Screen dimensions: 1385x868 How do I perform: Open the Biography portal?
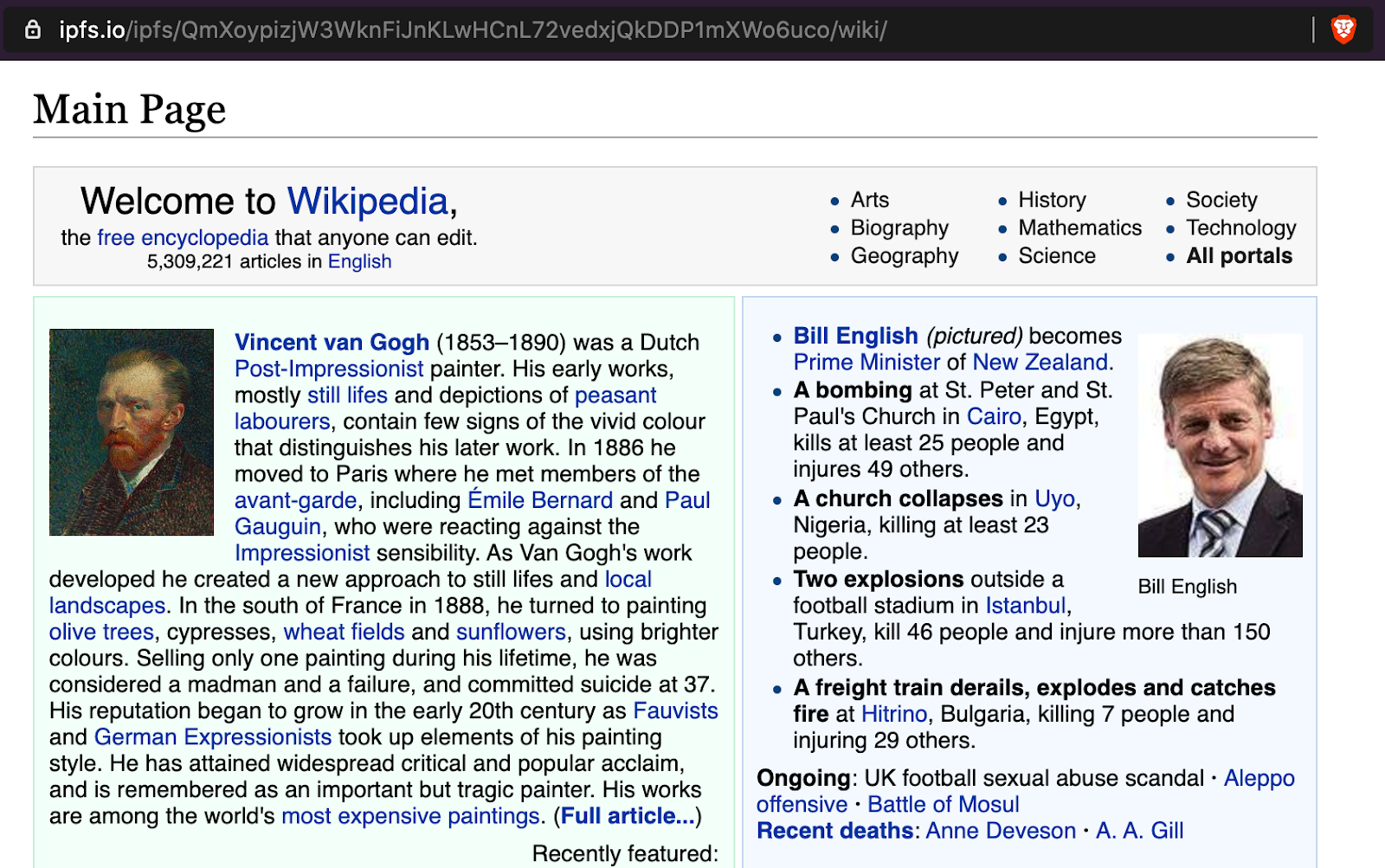(899, 228)
